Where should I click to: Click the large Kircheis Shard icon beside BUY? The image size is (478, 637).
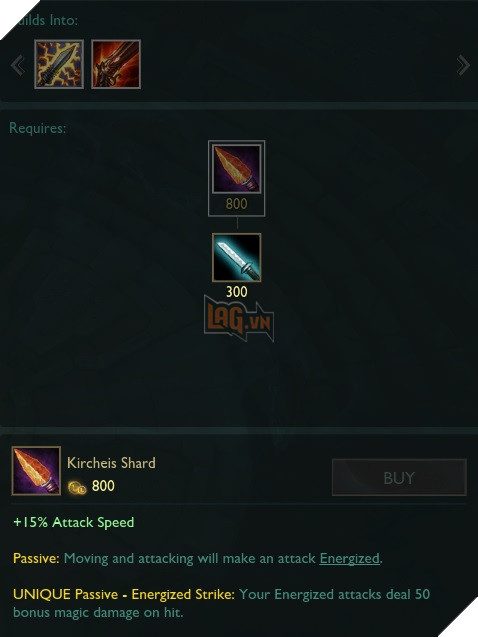pyautogui.click(x=36, y=470)
